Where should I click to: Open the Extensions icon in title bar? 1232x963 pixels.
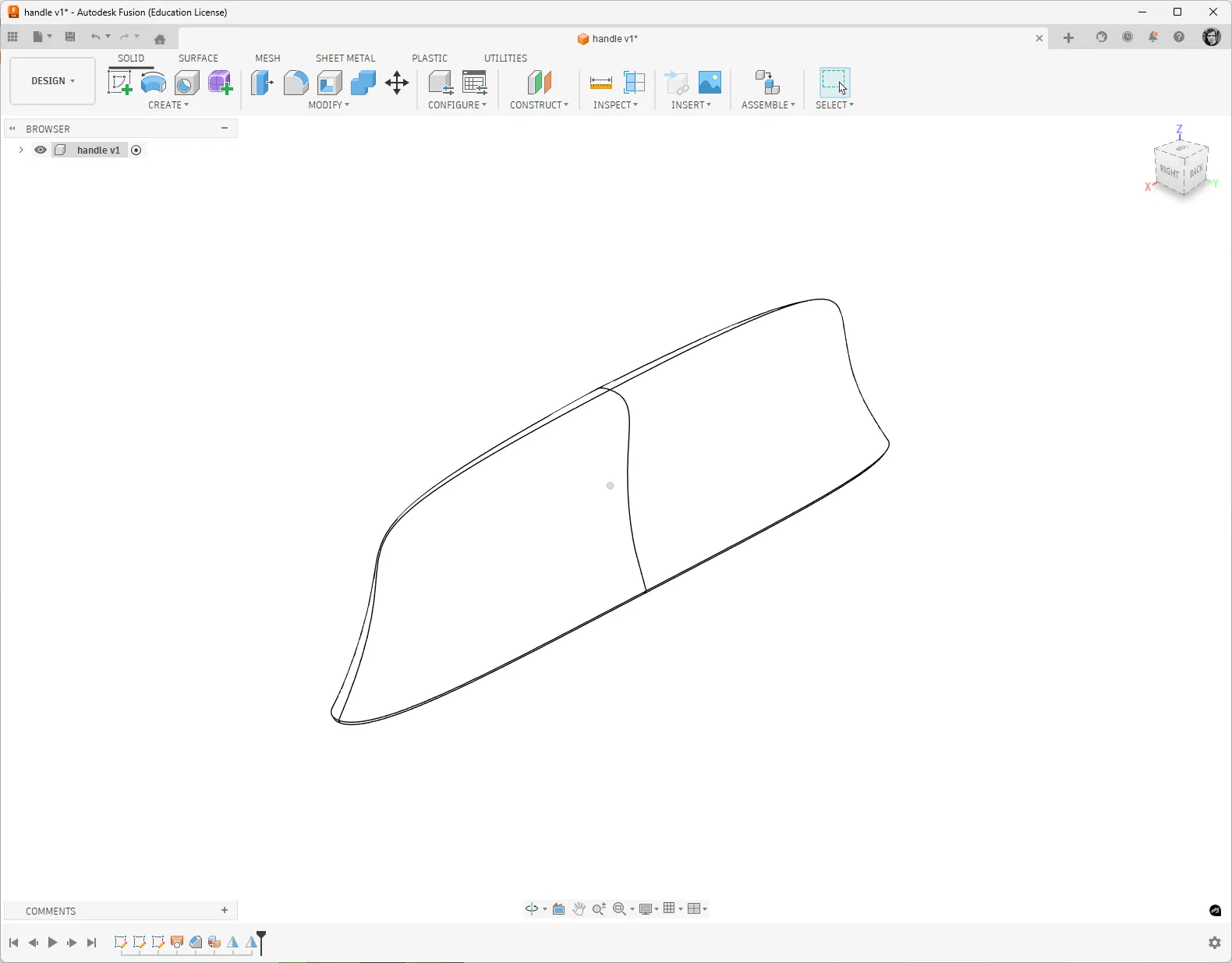pyautogui.click(x=1102, y=37)
